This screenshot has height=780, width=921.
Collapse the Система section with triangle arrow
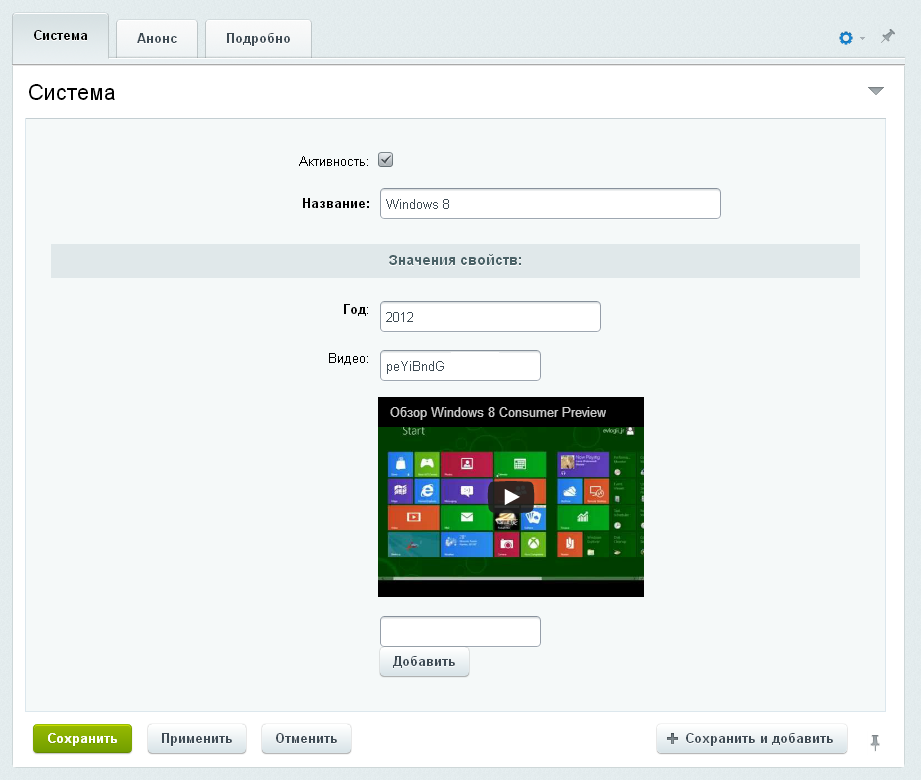pyautogui.click(x=876, y=91)
